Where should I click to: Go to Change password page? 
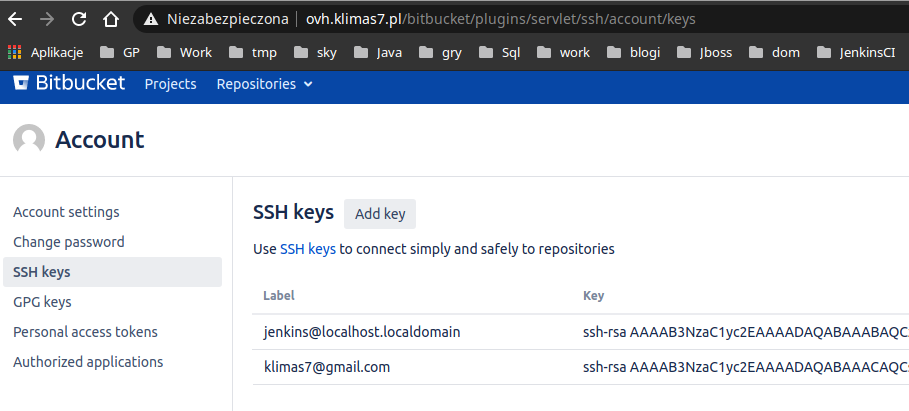68,242
